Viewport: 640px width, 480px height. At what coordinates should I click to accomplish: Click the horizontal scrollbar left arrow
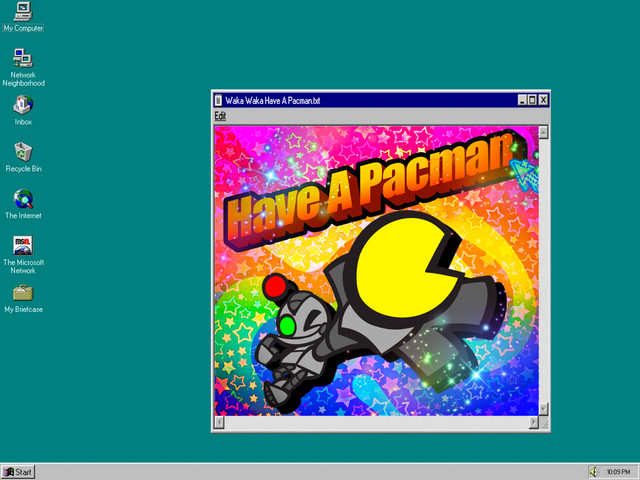click(220, 422)
